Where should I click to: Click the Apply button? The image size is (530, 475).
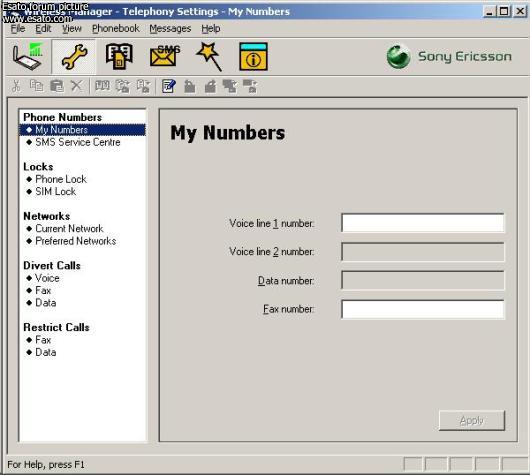(x=472, y=420)
